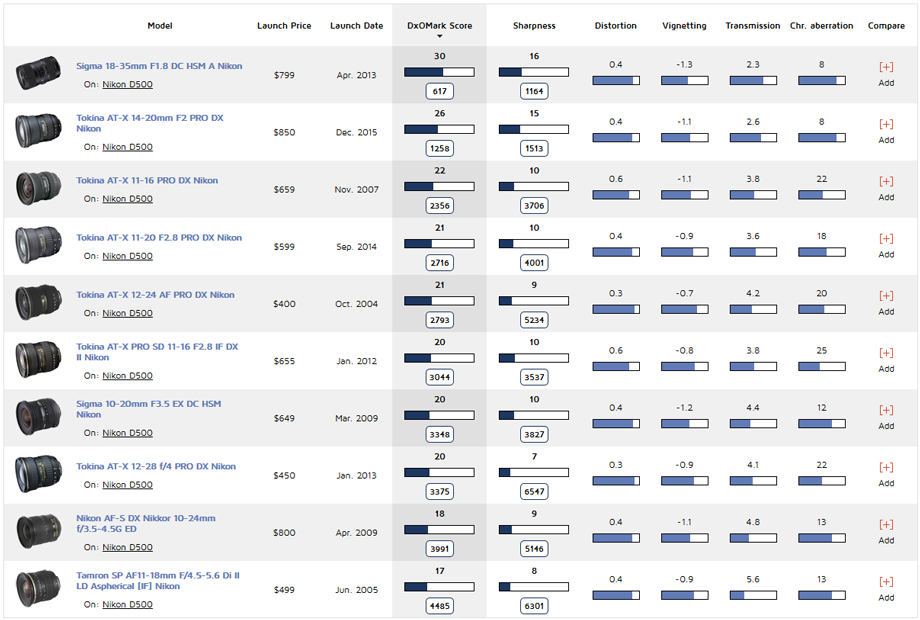Screen dimensions: 920x620
Task: Click the launch date "Jun. 2005"
Action: 356,590
